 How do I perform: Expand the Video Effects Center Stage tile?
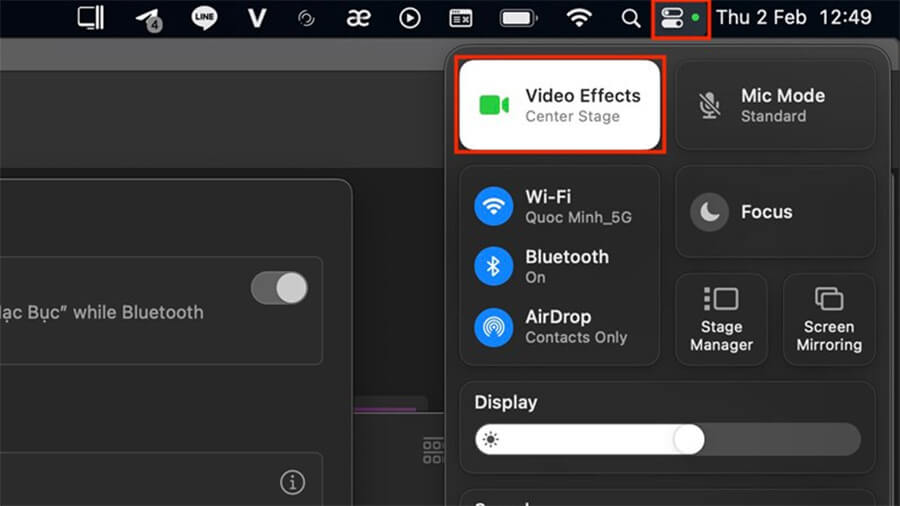pyautogui.click(x=560, y=105)
